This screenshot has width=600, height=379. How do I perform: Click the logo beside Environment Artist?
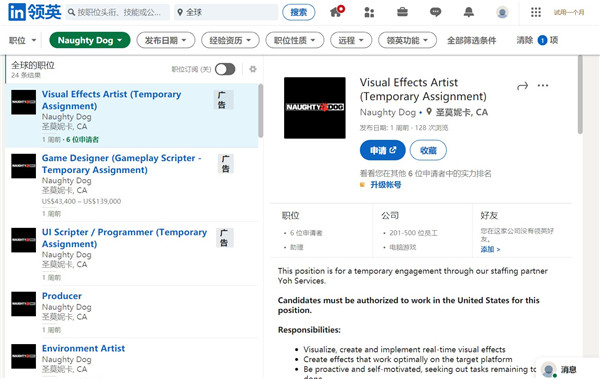pyautogui.click(x=23, y=356)
